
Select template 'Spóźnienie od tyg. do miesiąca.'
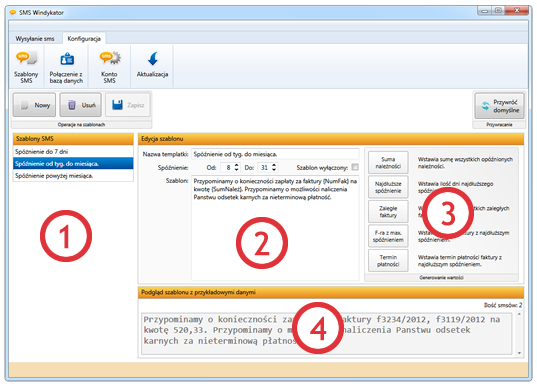[x=73, y=163]
